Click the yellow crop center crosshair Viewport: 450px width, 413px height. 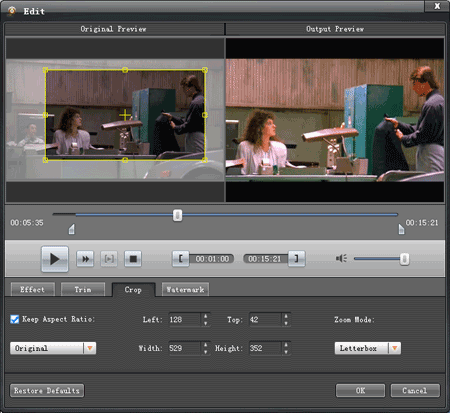point(125,115)
